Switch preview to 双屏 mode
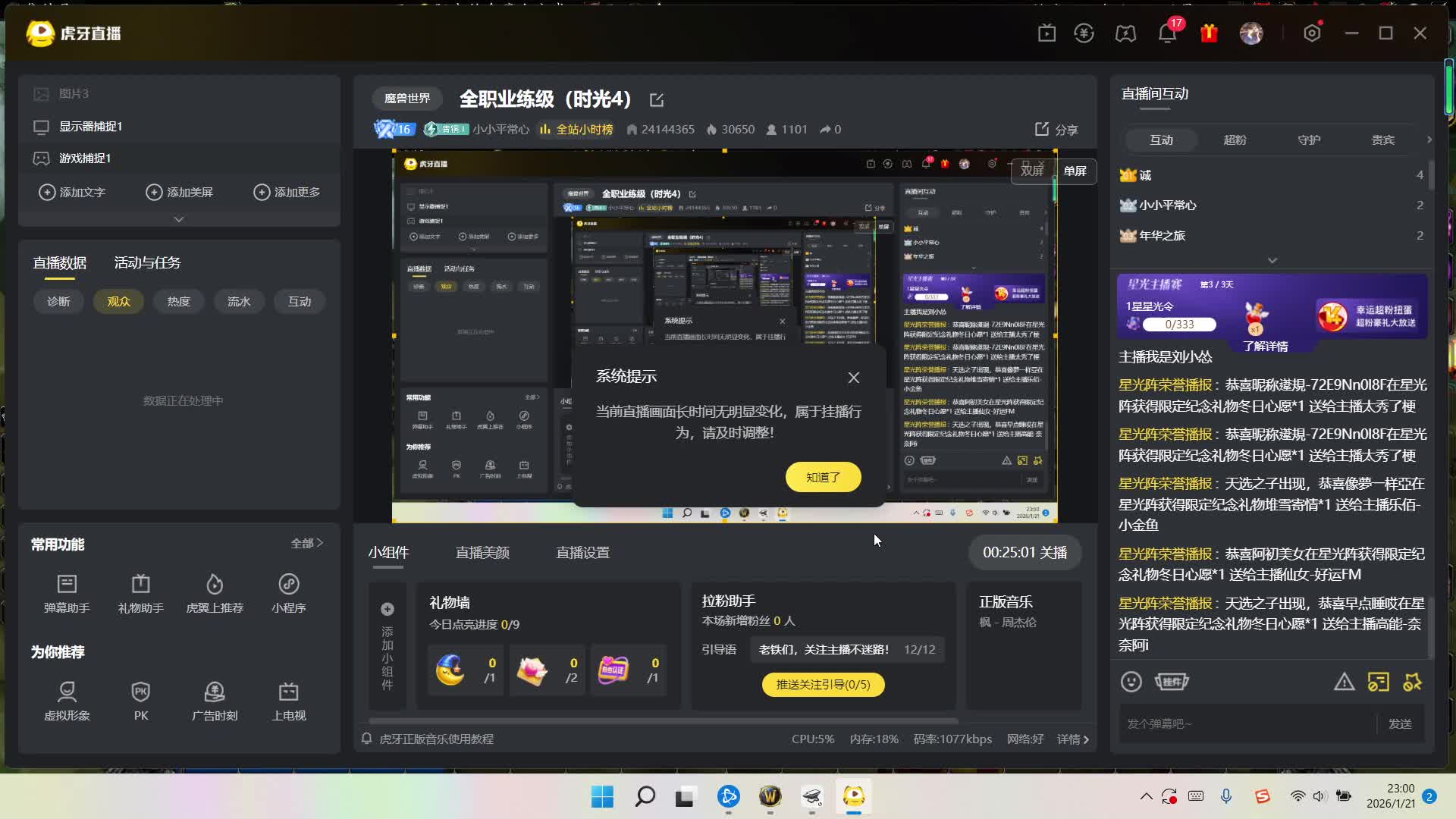This screenshot has height=819, width=1456. (1031, 171)
